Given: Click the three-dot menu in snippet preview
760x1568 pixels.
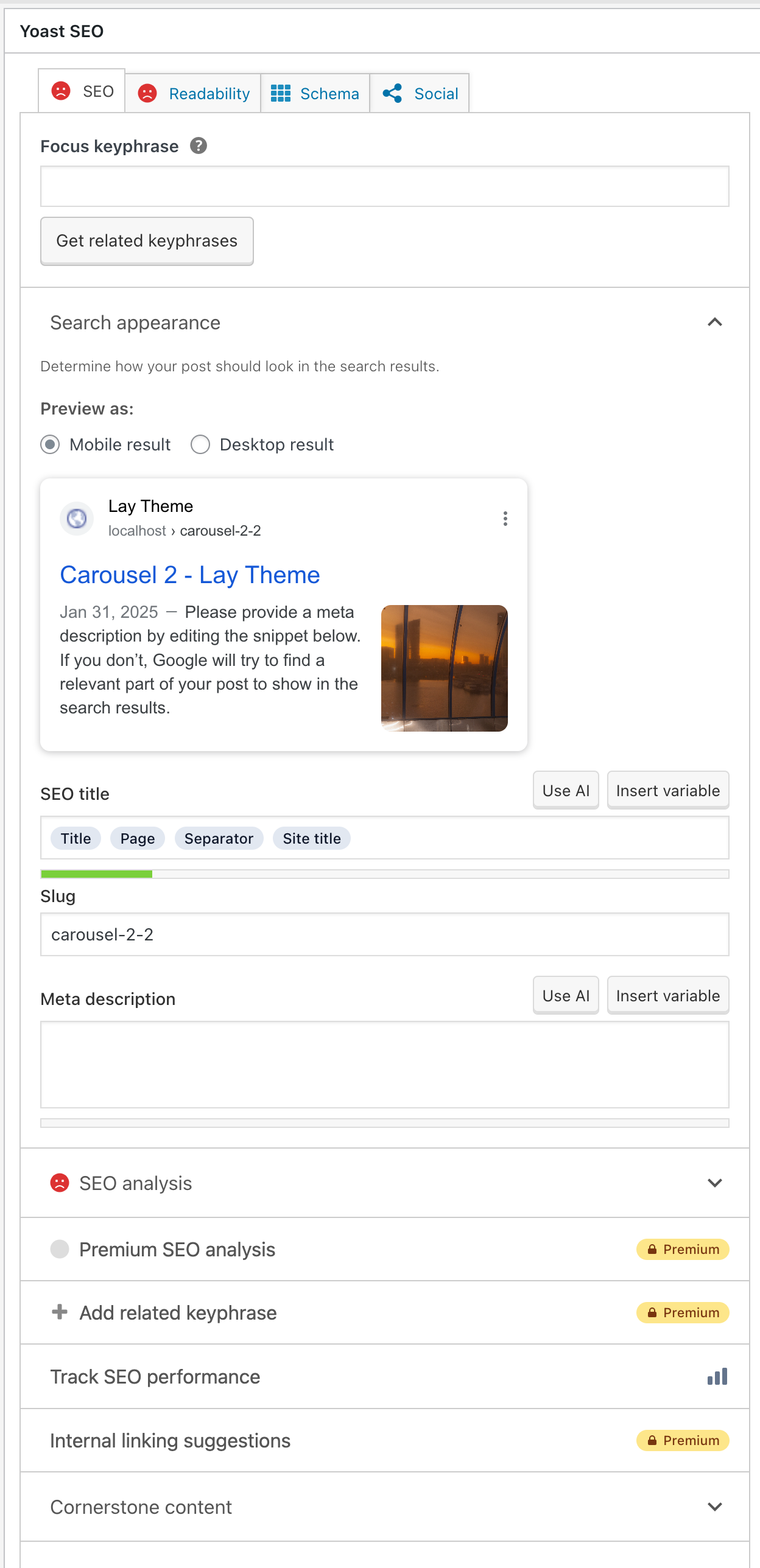Looking at the screenshot, I should coord(505,519).
